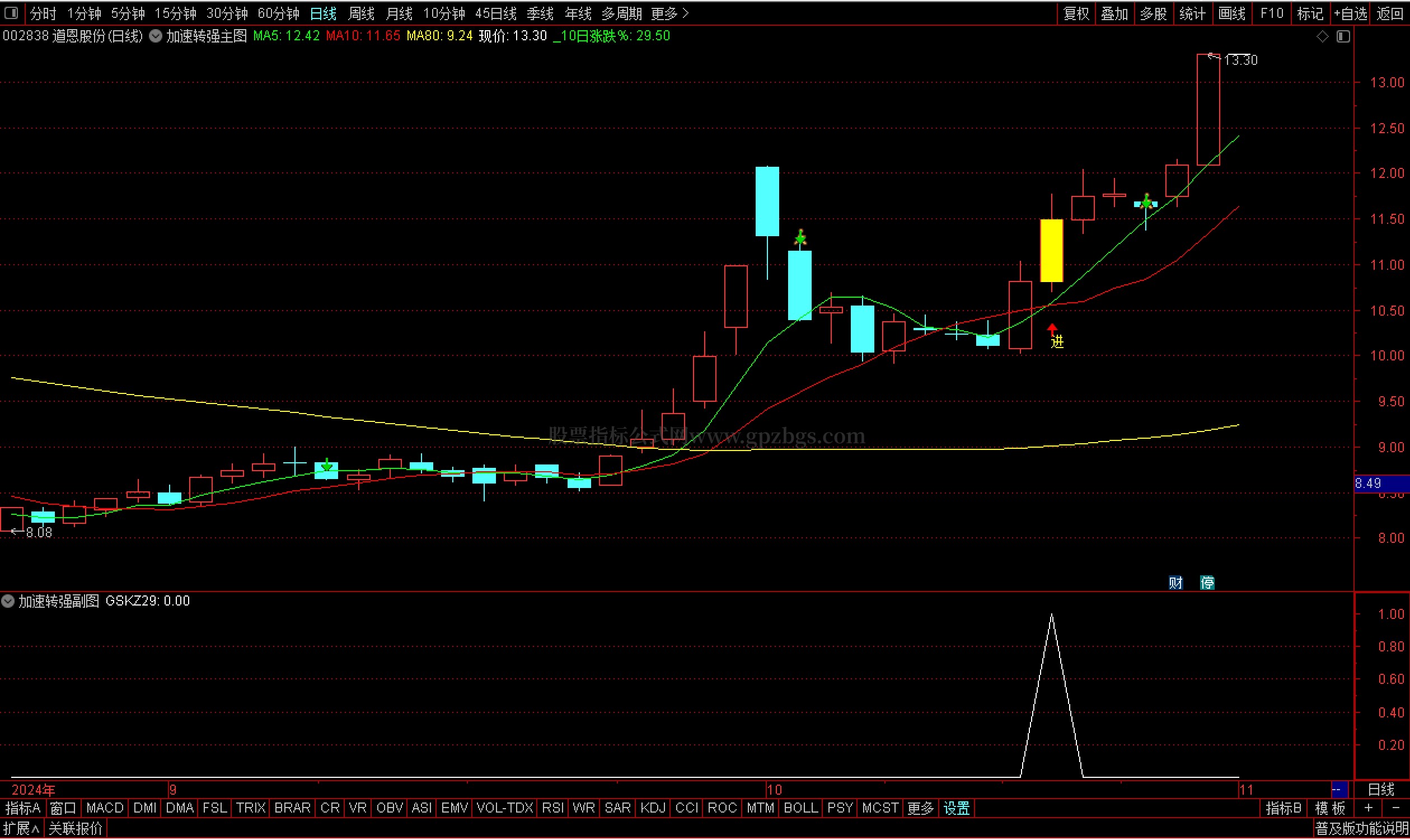
Task: Select the RSI indicator
Action: (552, 809)
